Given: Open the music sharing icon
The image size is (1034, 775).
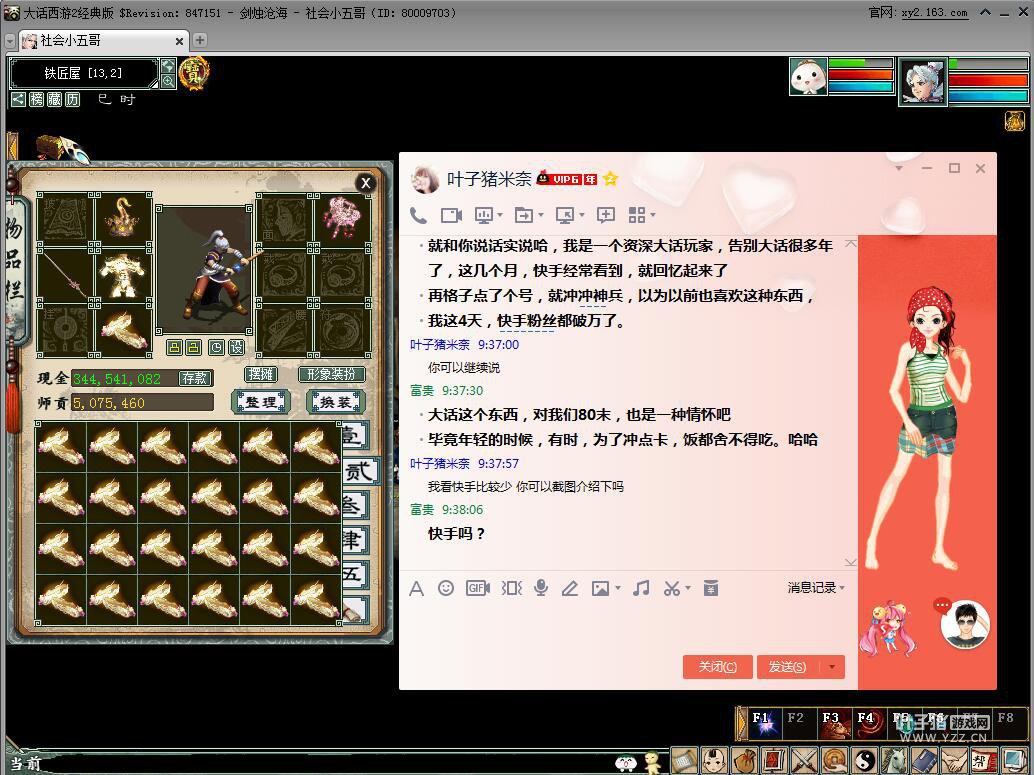Looking at the screenshot, I should pyautogui.click(x=641, y=588).
